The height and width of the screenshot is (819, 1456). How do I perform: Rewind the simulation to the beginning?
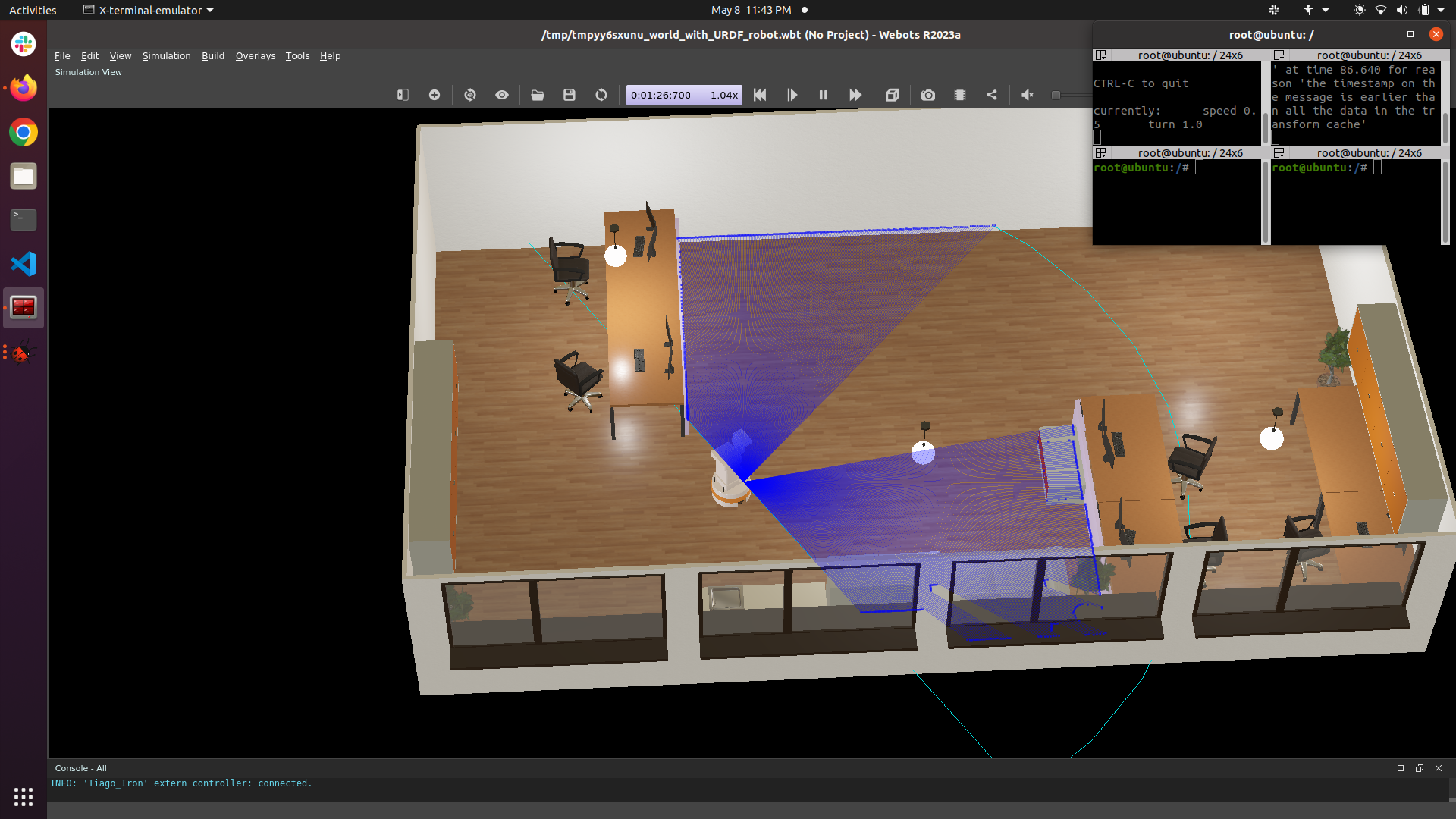(760, 95)
